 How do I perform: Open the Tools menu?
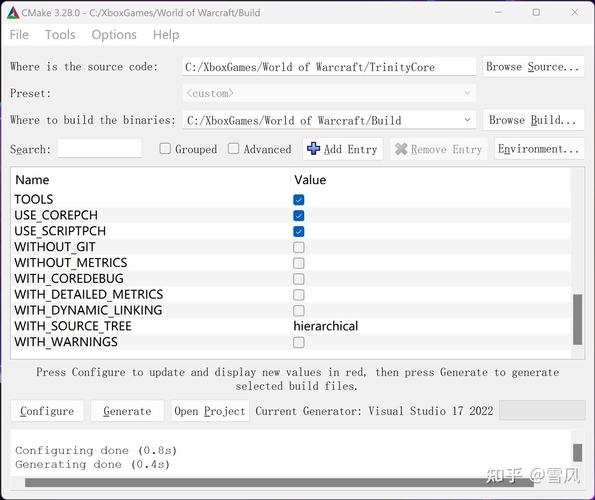(60, 35)
